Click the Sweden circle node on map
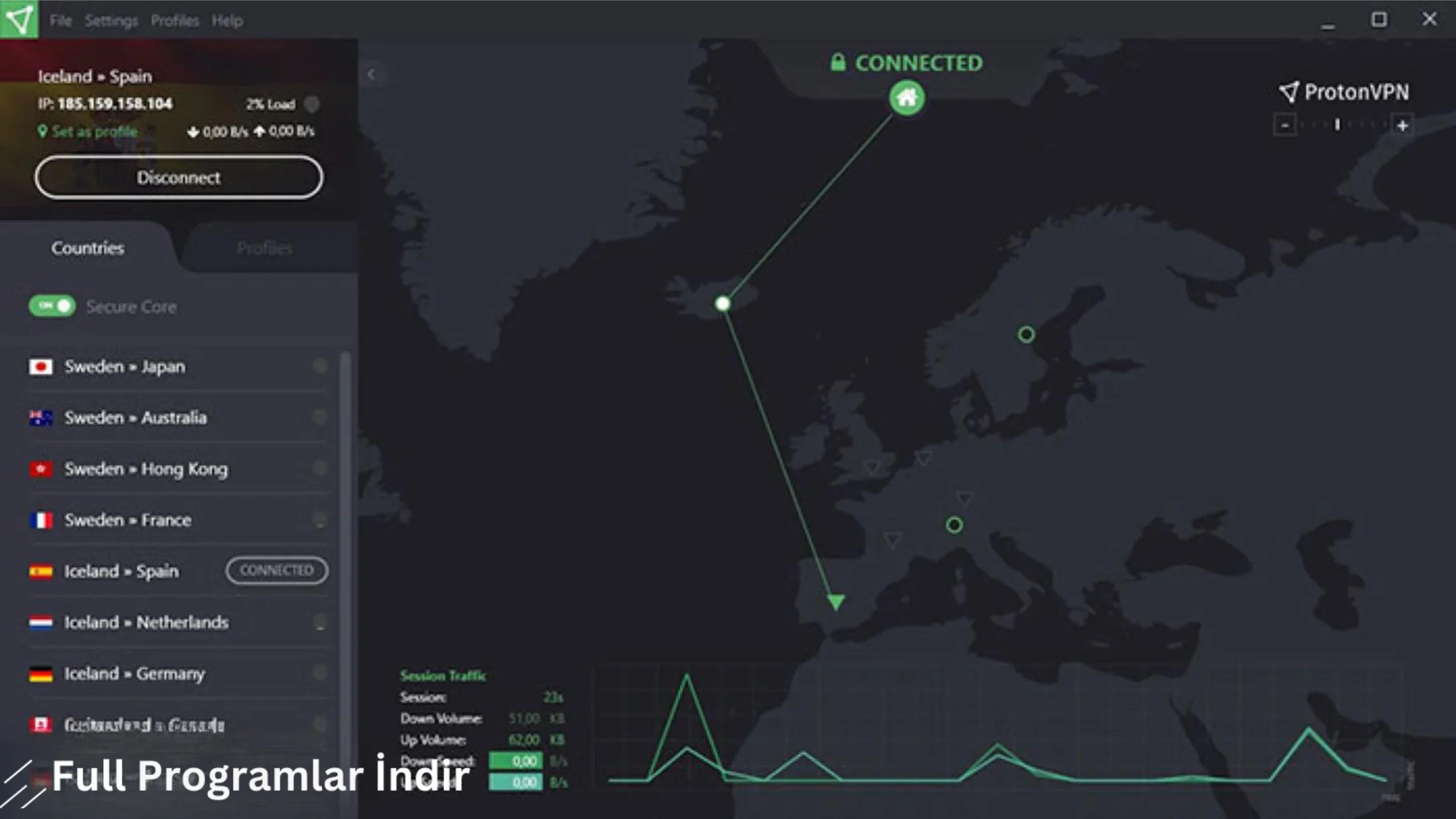1456x819 pixels. coord(1026,334)
